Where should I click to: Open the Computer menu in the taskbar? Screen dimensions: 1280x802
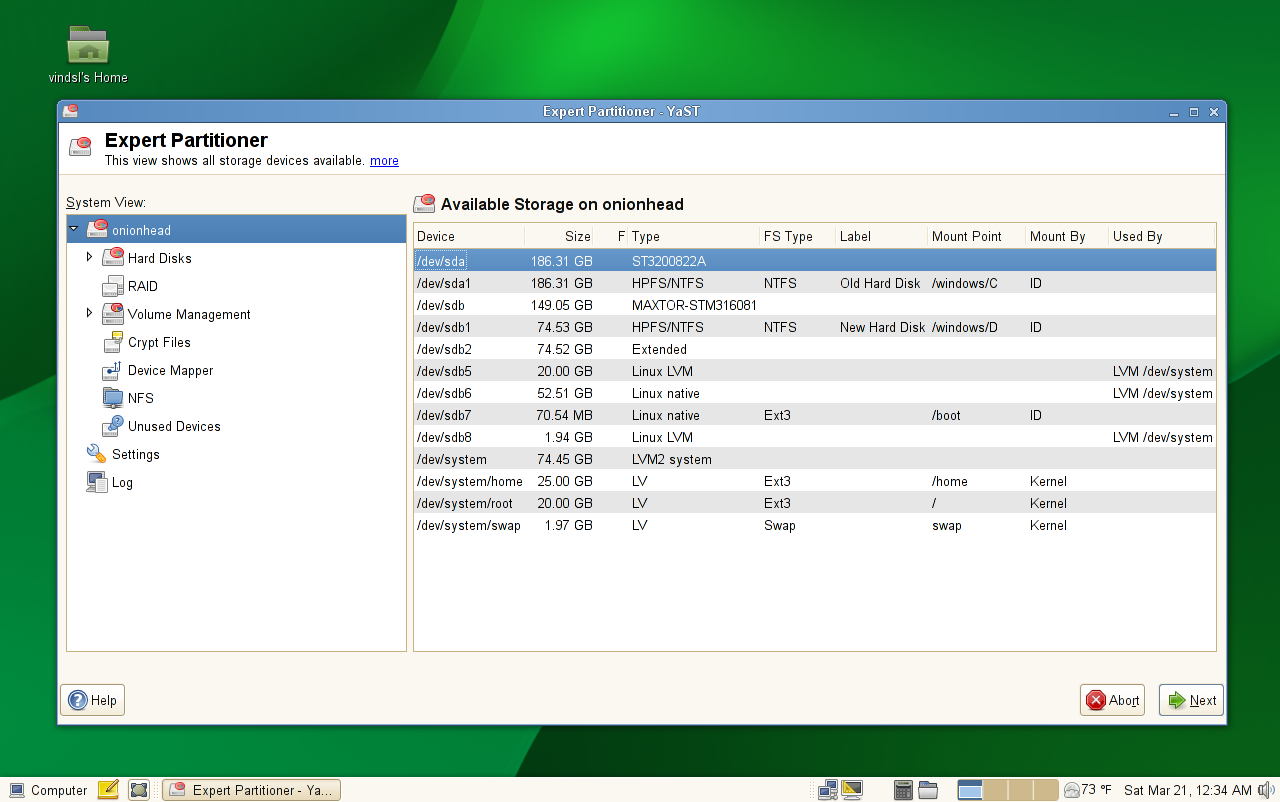click(x=48, y=790)
